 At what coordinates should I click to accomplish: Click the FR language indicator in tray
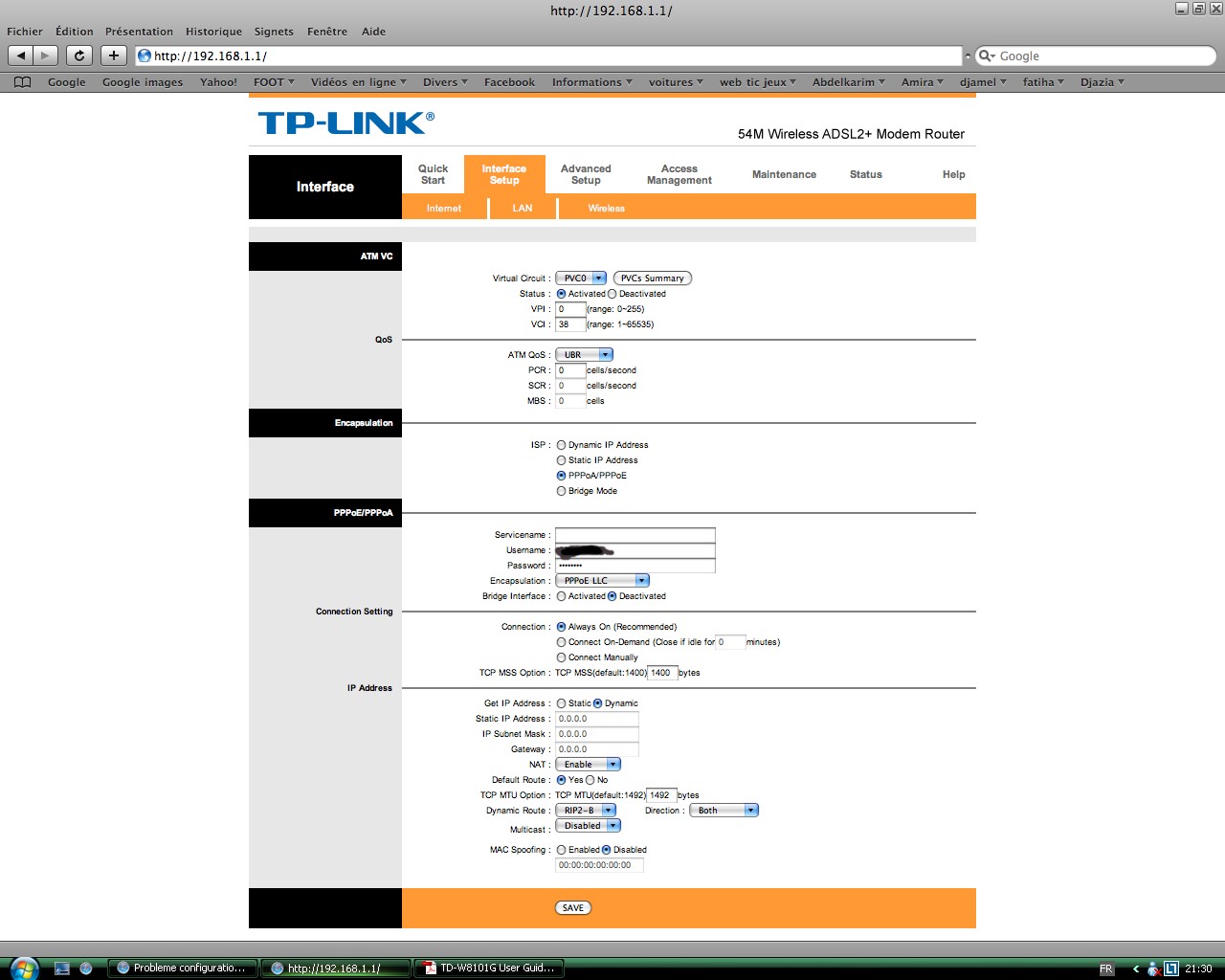(x=1106, y=969)
